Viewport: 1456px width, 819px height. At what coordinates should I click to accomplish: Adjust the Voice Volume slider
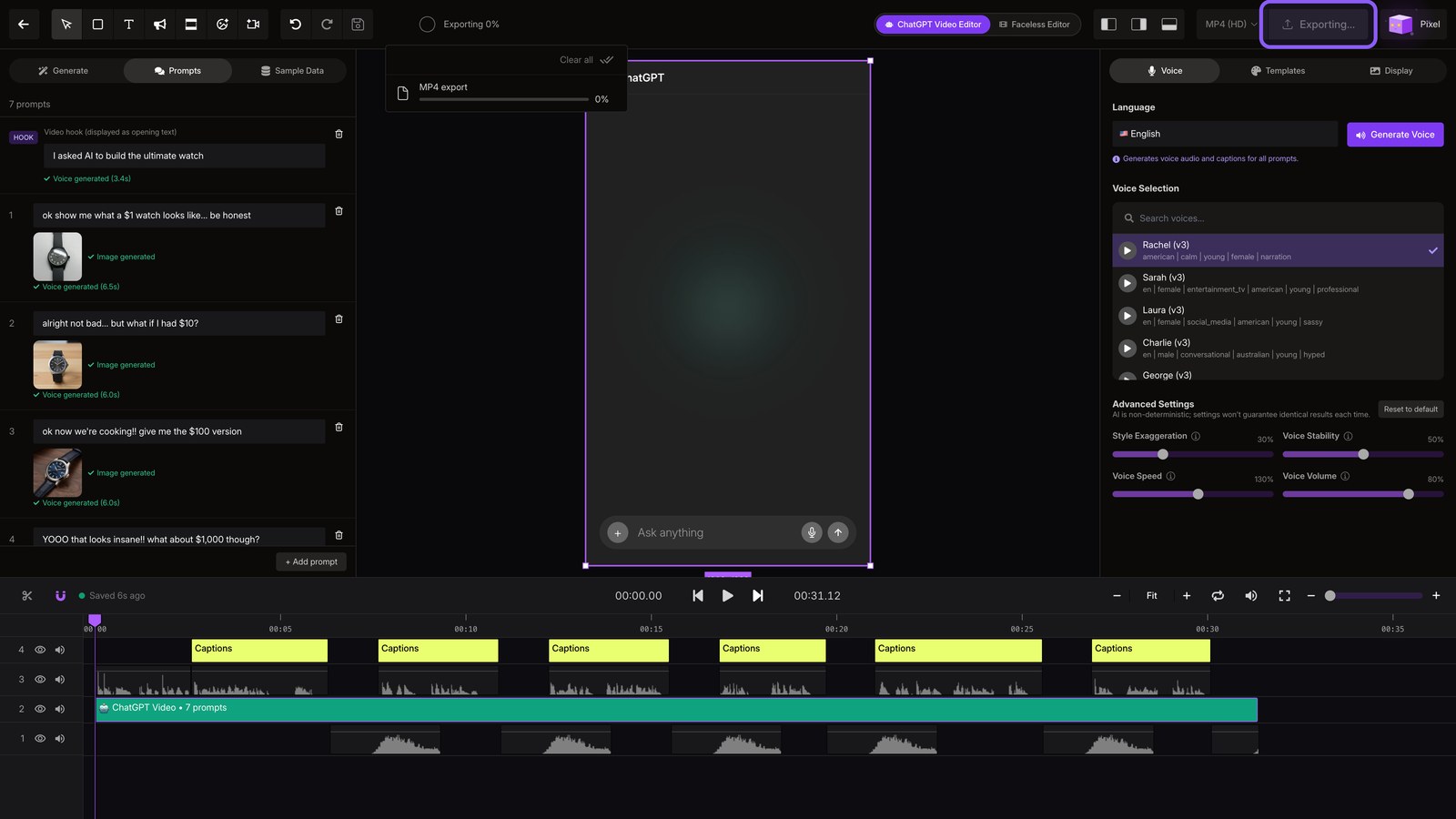coord(1363,494)
